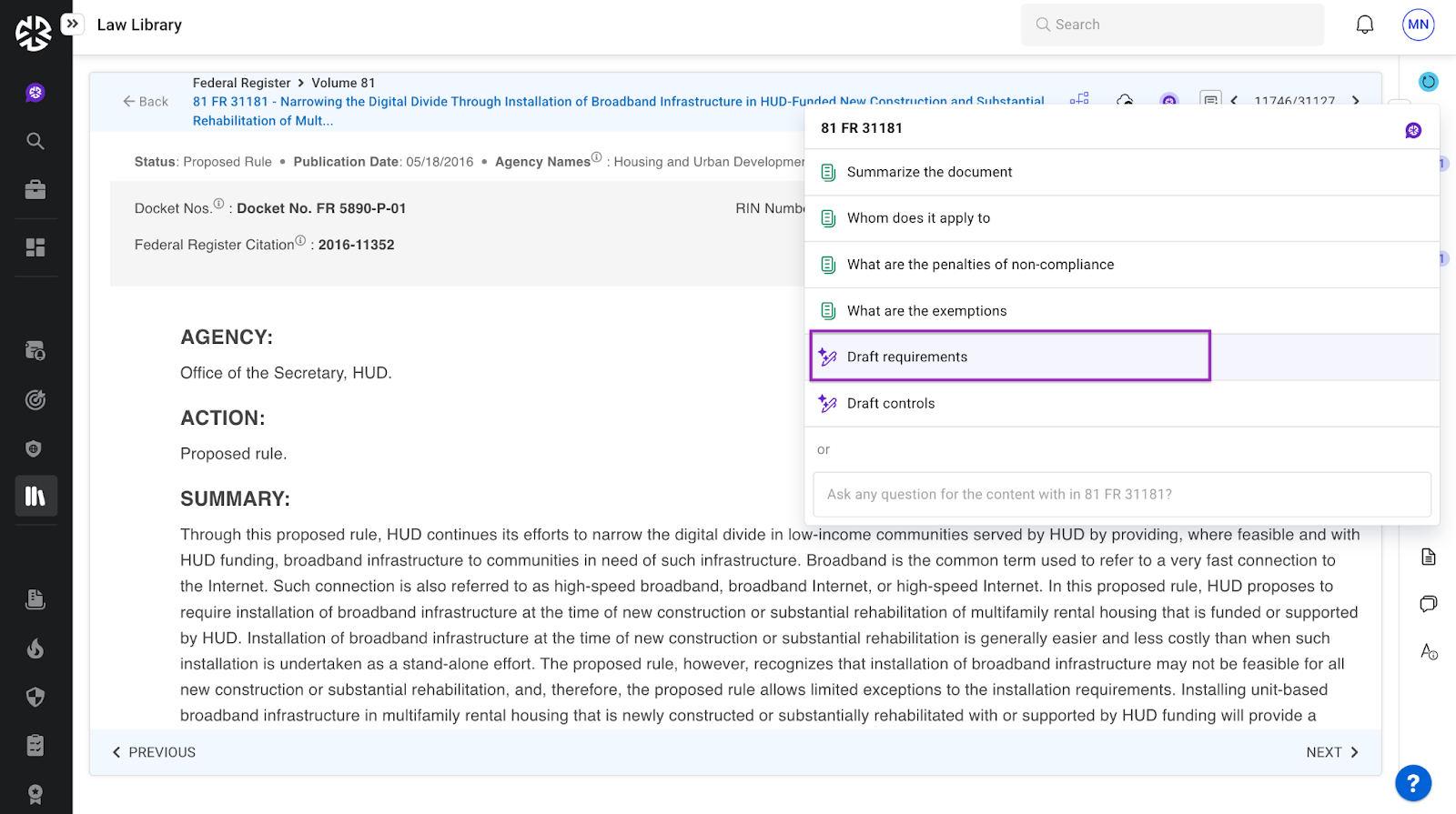Click the search icon in left sidebar
1456x814 pixels.
pos(35,141)
